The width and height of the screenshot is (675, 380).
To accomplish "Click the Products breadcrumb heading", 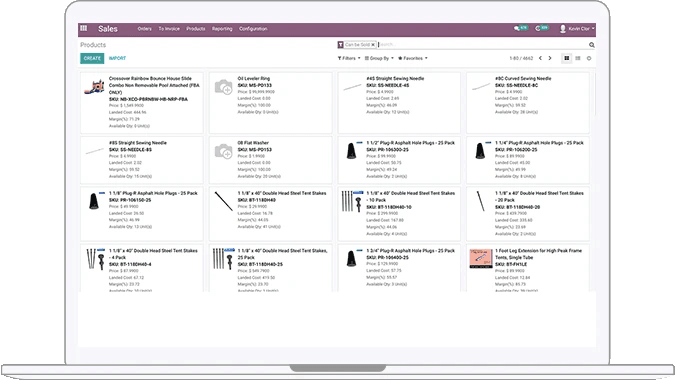I will [x=93, y=45].
